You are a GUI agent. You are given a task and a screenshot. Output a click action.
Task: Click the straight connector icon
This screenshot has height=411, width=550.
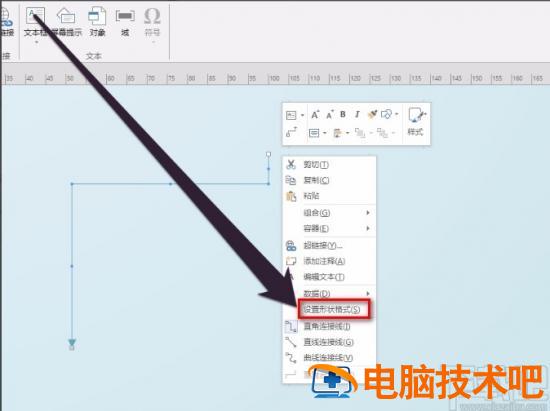coord(291,342)
